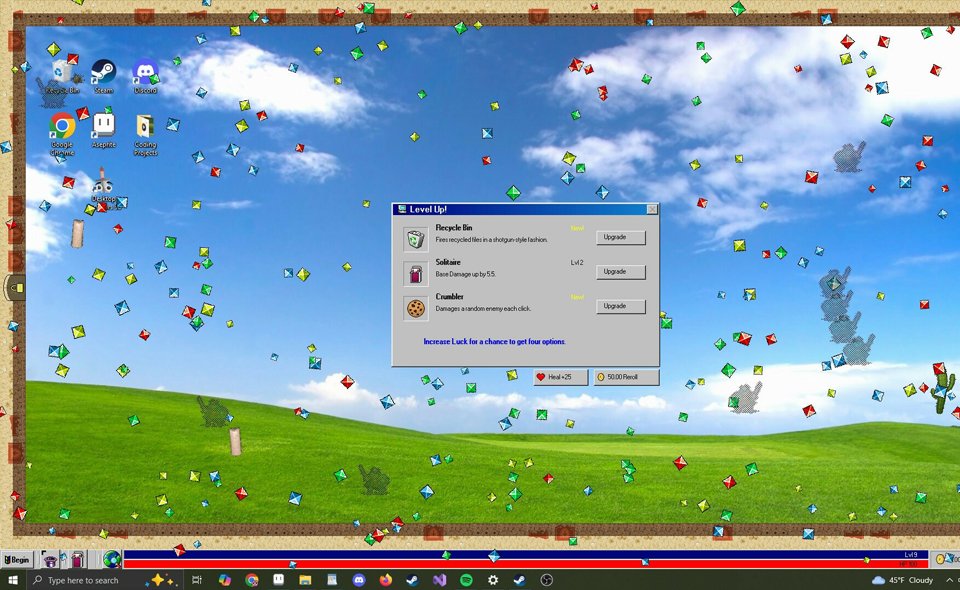Screen dimensions: 960x590
Task: Click the Solitaire jar icon in game taskbar
Action: [x=77, y=559]
